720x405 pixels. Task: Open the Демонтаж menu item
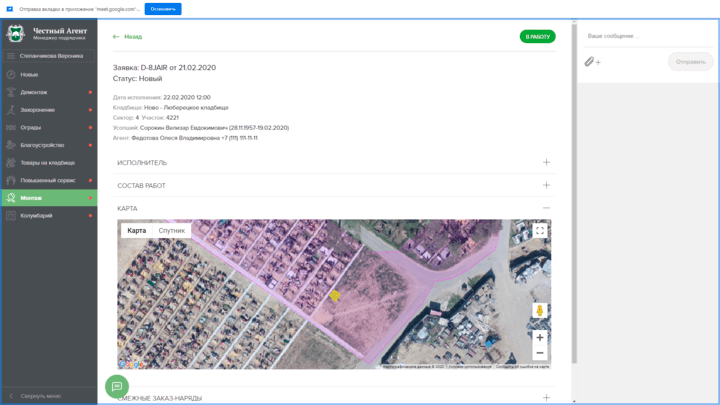tap(49, 92)
